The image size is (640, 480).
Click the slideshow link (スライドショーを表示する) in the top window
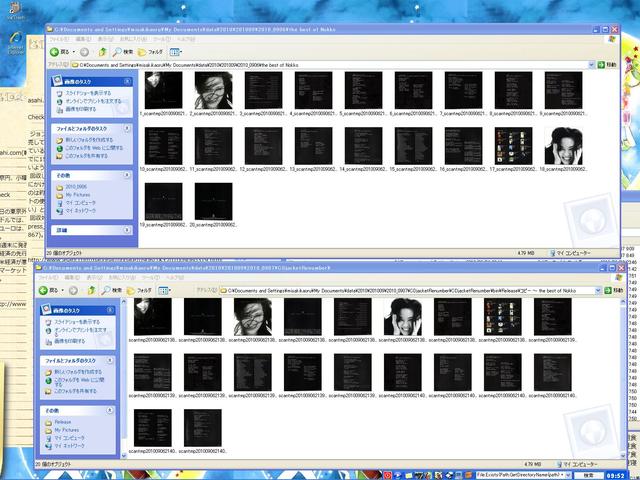88,93
